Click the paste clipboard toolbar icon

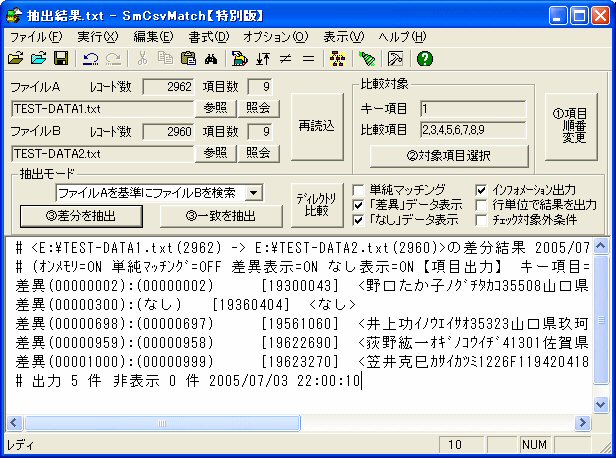point(188,59)
